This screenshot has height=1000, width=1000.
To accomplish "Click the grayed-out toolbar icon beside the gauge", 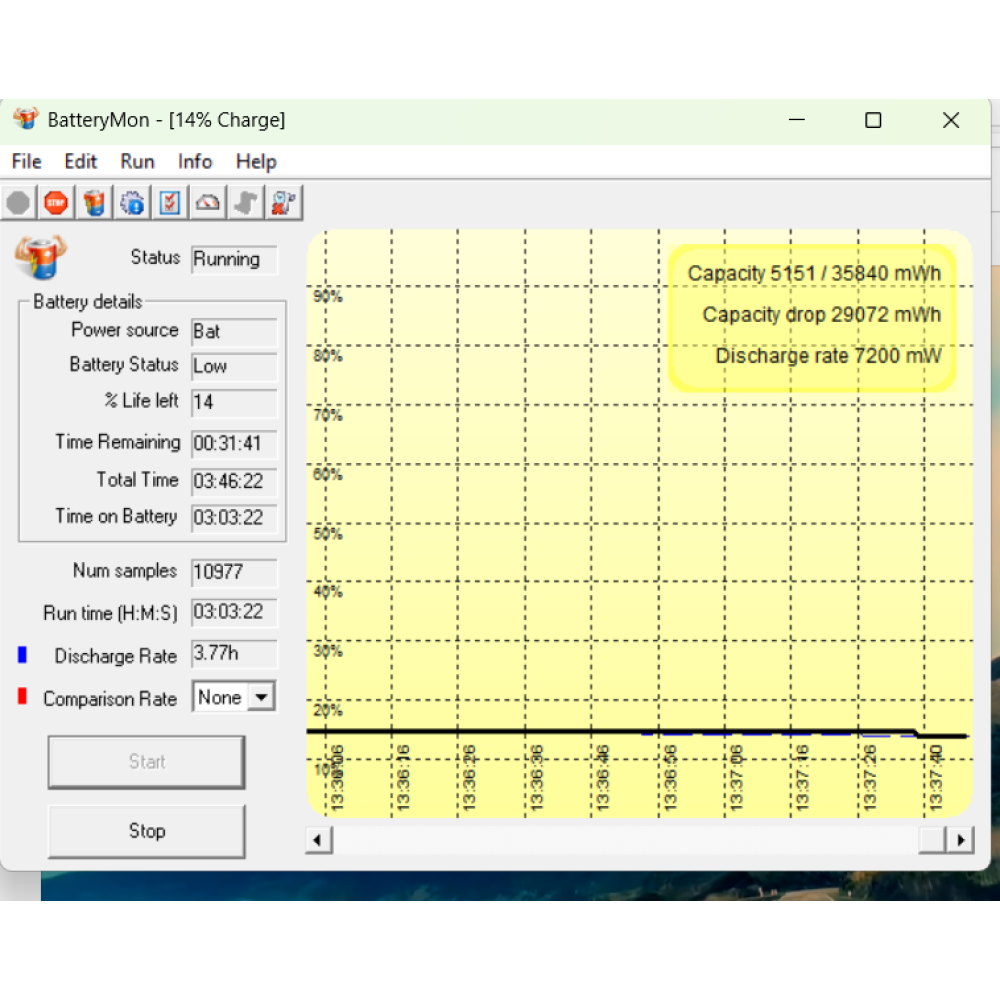I will click(246, 203).
